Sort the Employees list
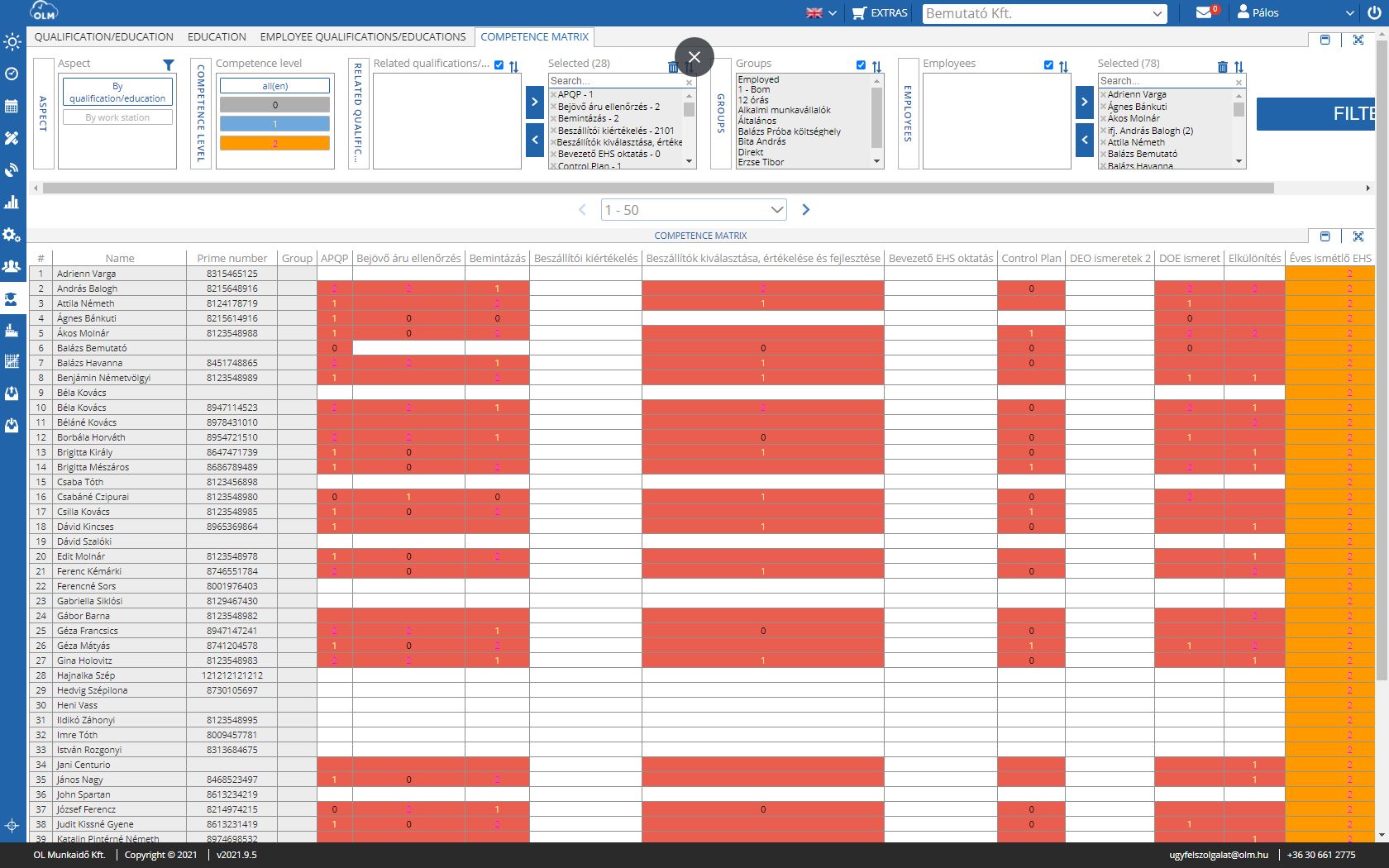The width and height of the screenshot is (1389, 868). [x=1063, y=67]
